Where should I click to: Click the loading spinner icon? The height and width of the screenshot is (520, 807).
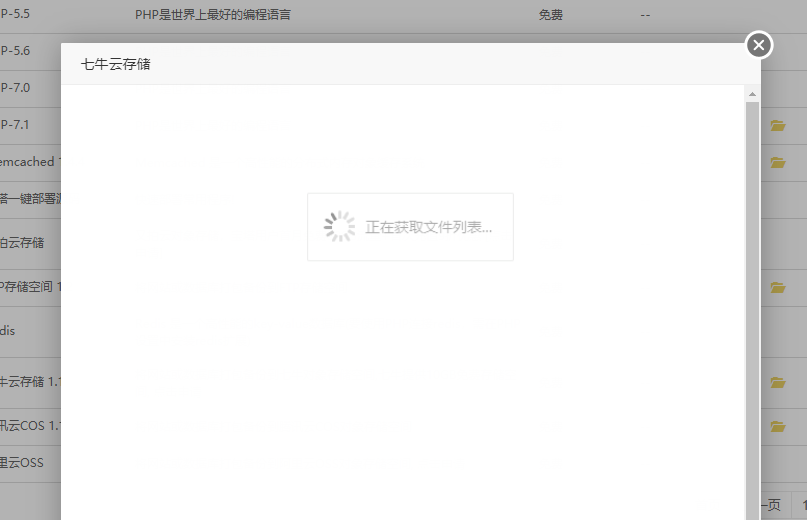coord(339,227)
